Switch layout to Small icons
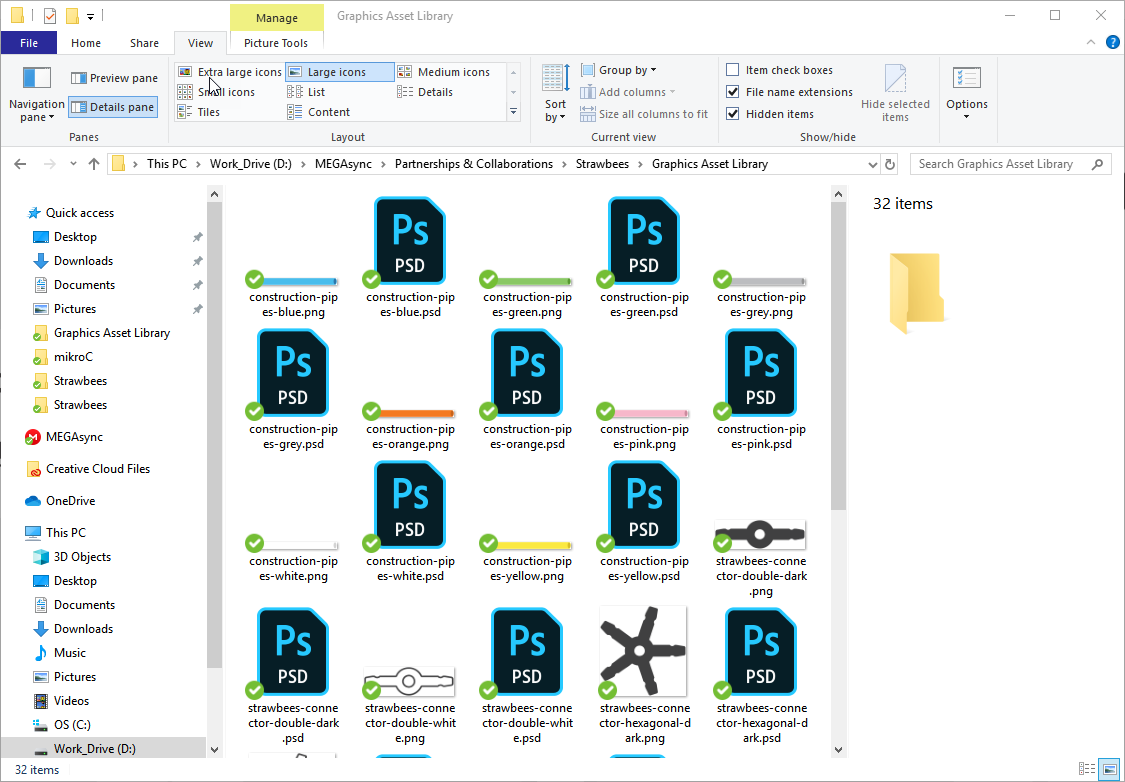 tap(216, 92)
